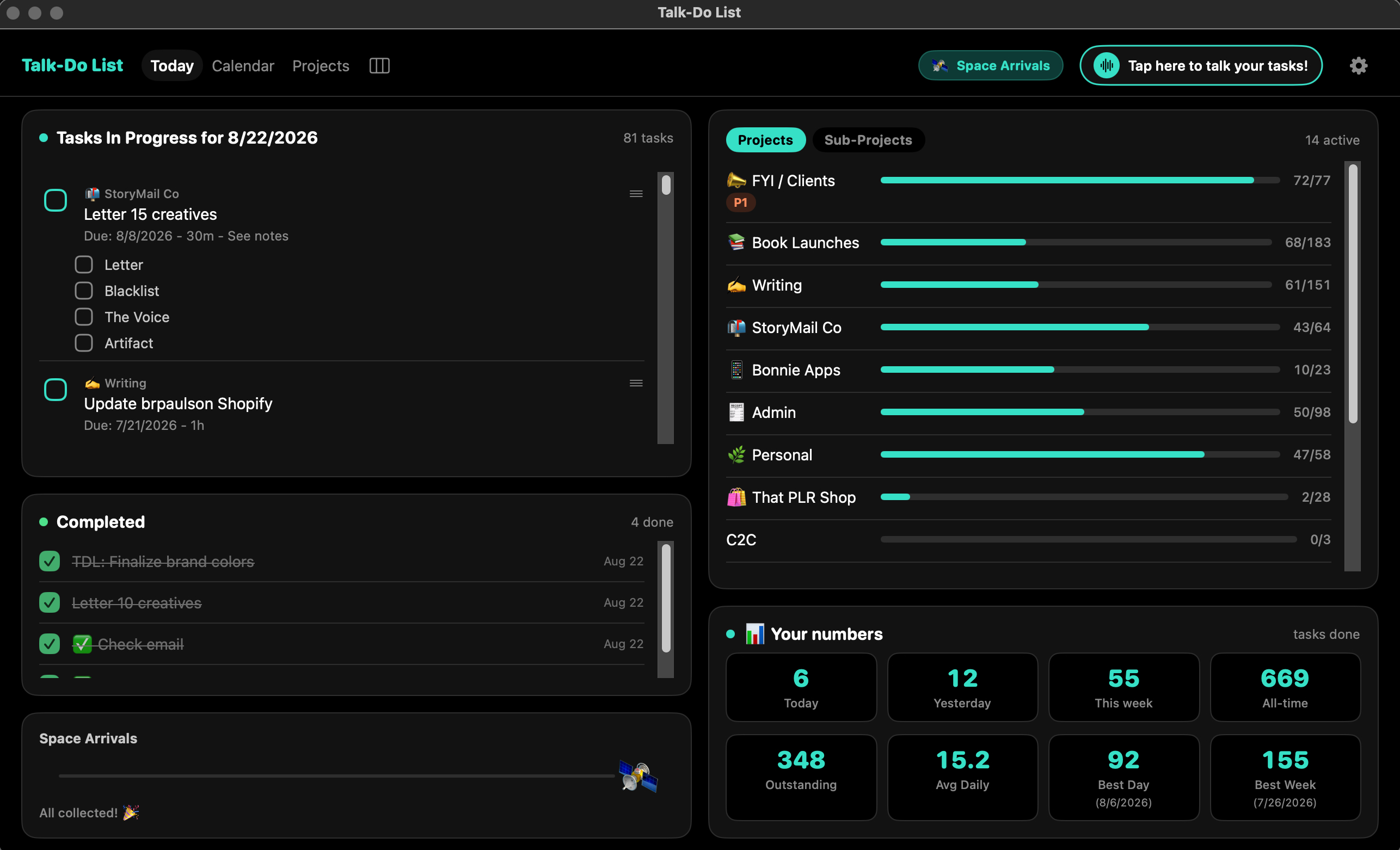Click the 81 tasks count label

pyautogui.click(x=648, y=138)
